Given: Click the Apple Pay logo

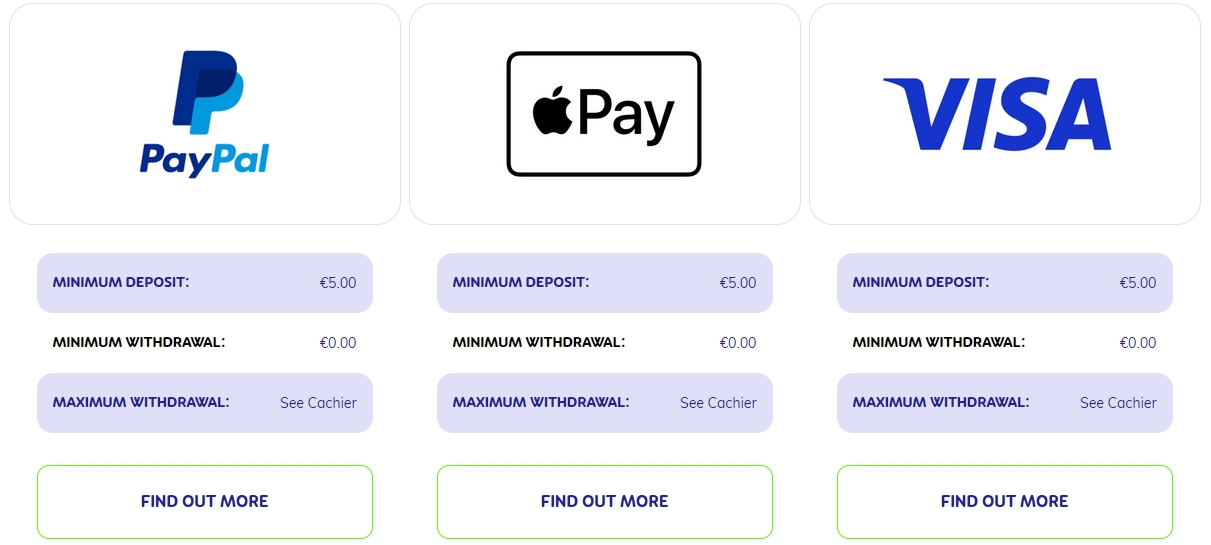Looking at the screenshot, I should (604, 114).
